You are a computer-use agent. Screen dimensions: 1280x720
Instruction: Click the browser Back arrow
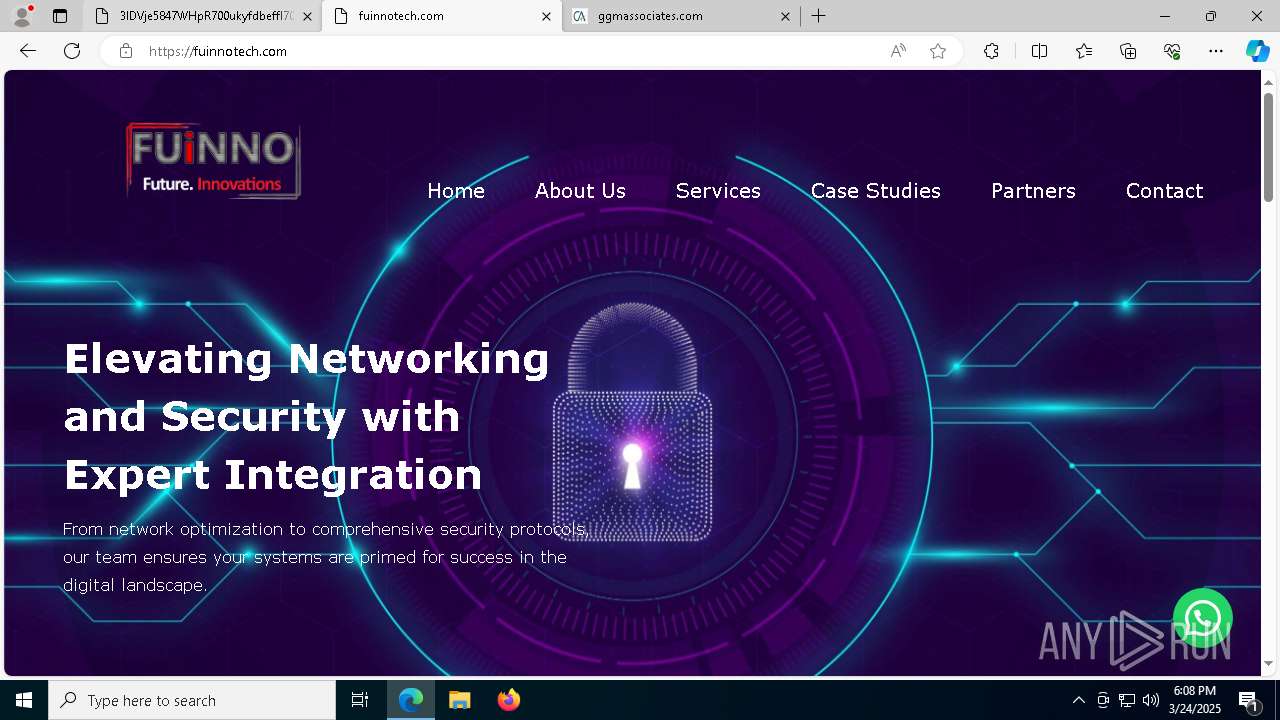pyautogui.click(x=28, y=51)
